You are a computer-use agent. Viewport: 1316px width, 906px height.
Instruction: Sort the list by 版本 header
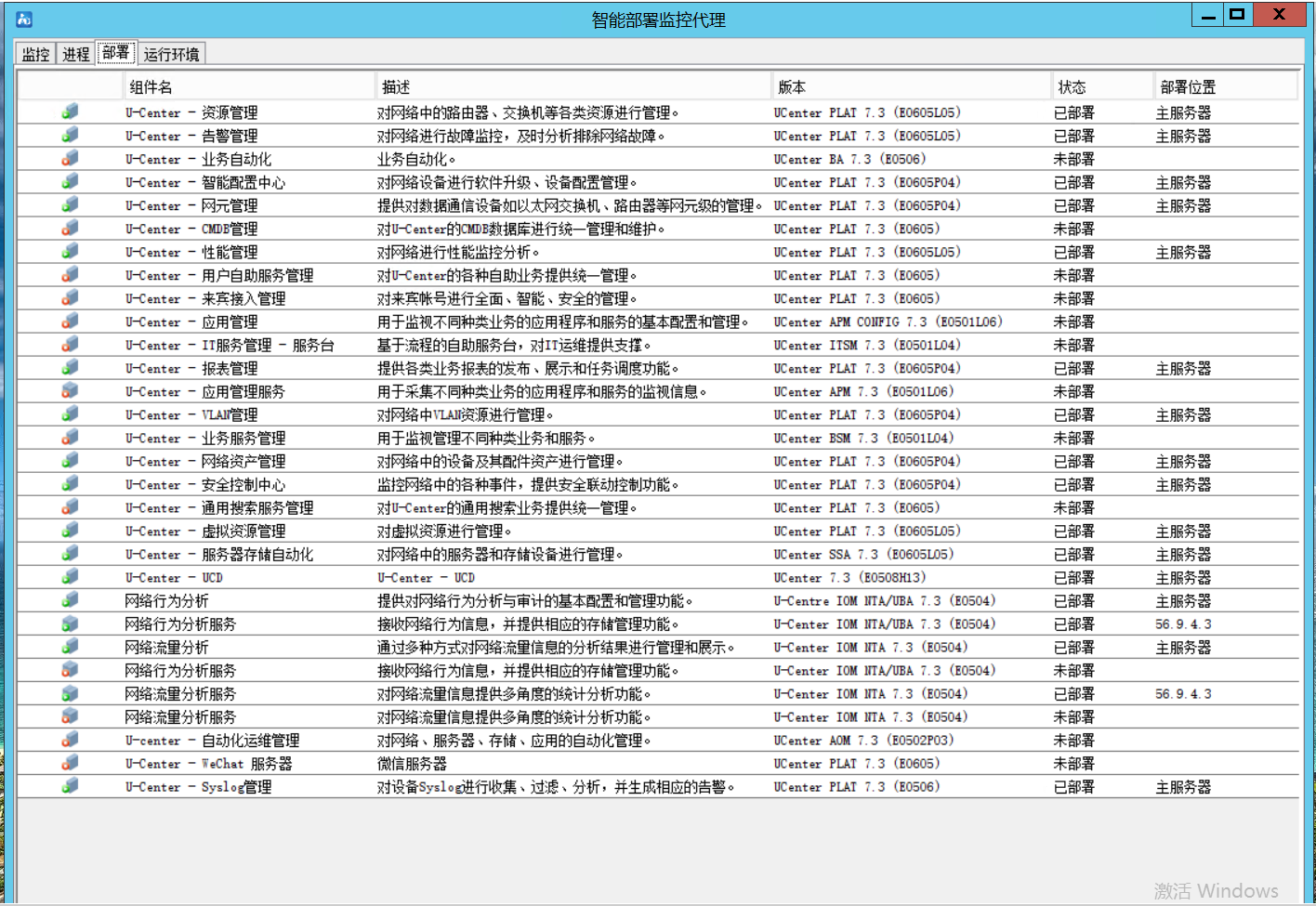click(x=912, y=86)
